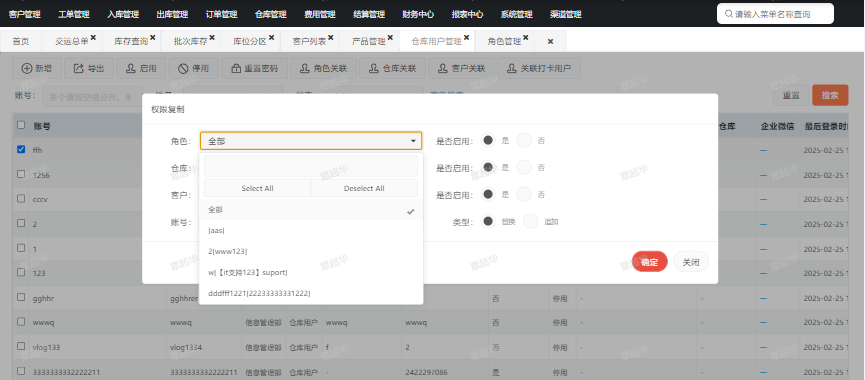Check the checkbox for row gghhr

(x=21, y=297)
